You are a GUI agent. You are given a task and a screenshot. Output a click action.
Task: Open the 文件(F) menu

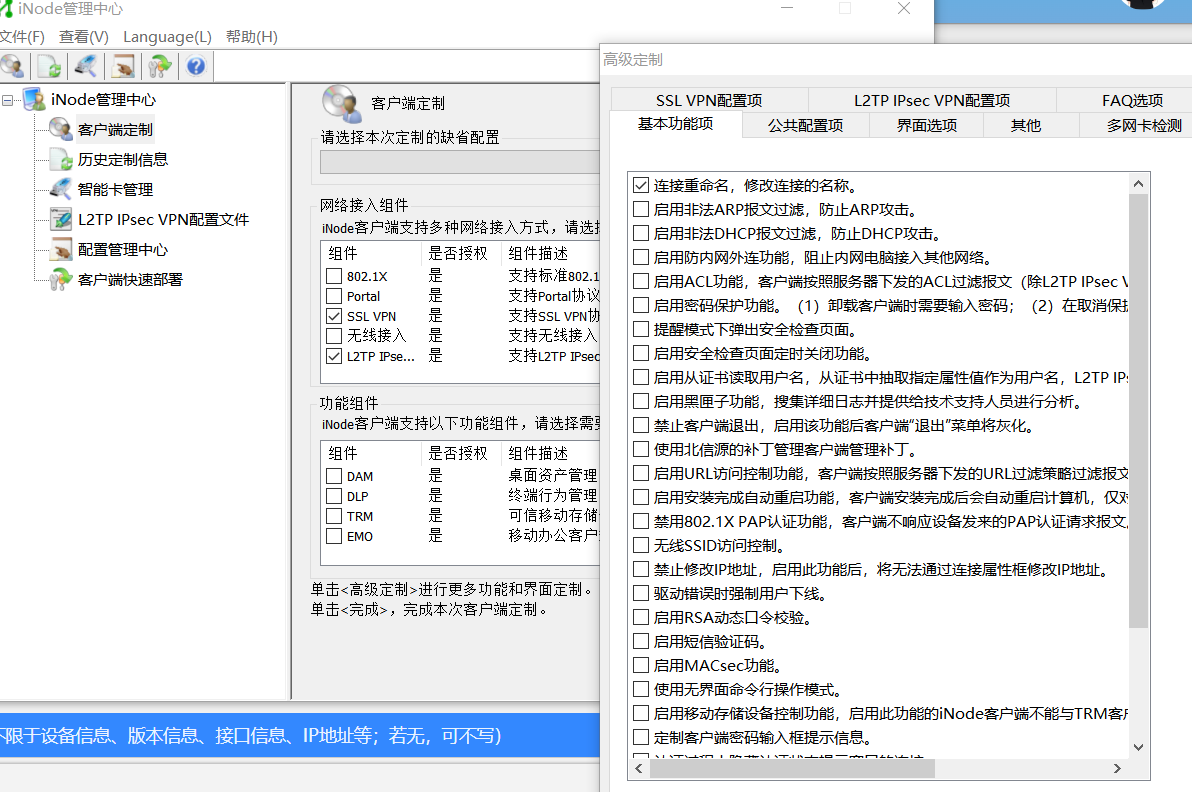coord(22,36)
